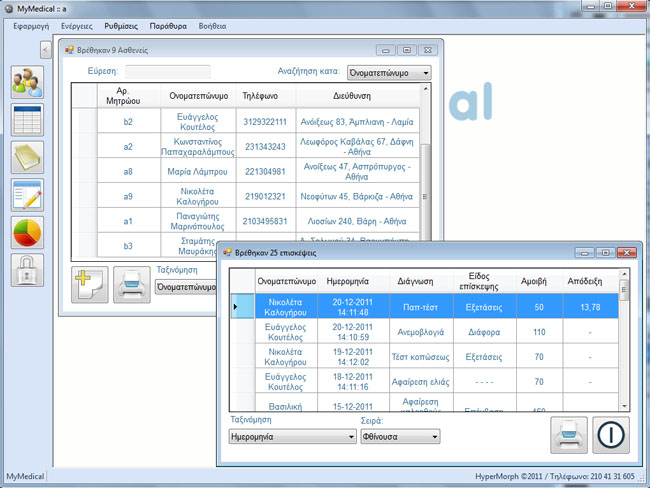Open the patients list sidebar icon
The height and width of the screenshot is (488, 650).
[27, 82]
